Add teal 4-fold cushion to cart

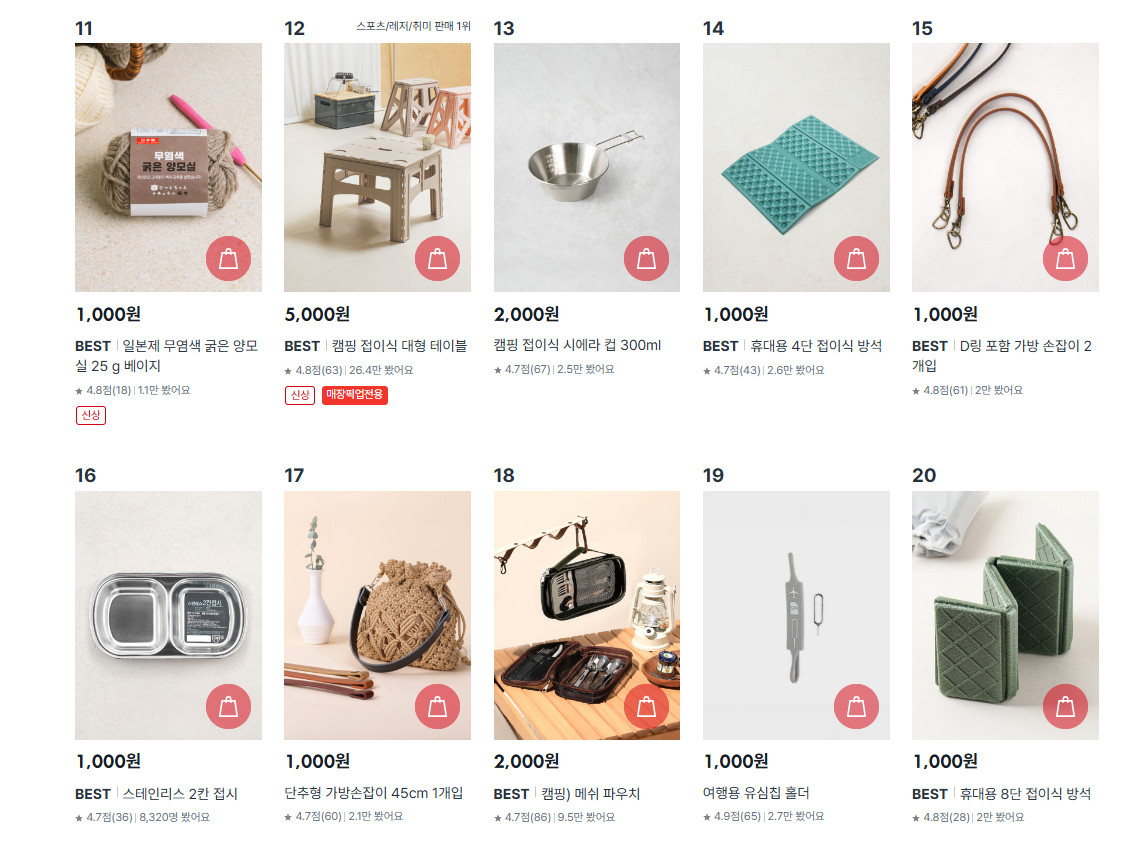pyautogui.click(x=856, y=258)
